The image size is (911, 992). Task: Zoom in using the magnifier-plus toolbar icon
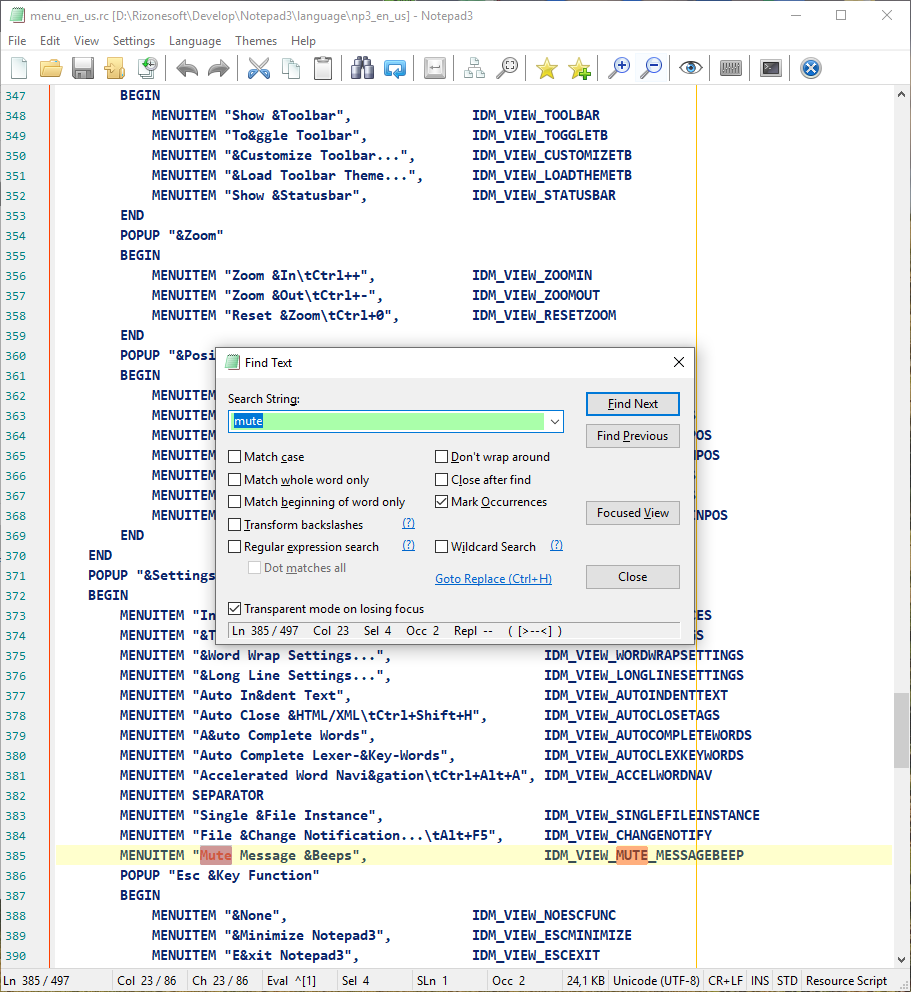coord(618,68)
